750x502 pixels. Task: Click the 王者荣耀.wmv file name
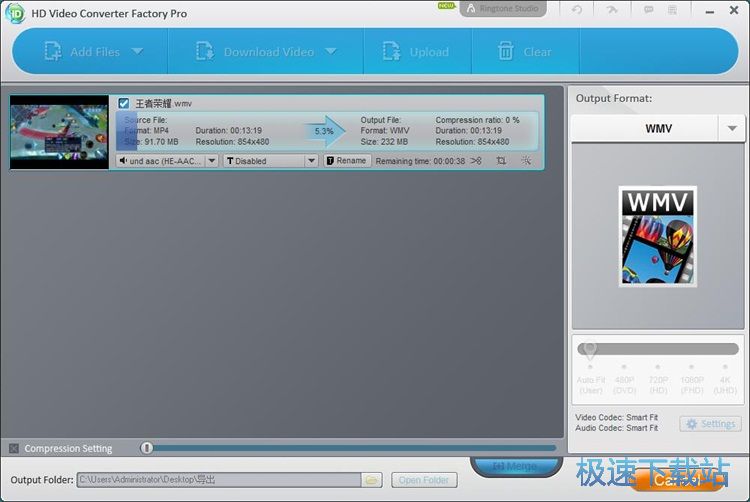[x=164, y=103]
